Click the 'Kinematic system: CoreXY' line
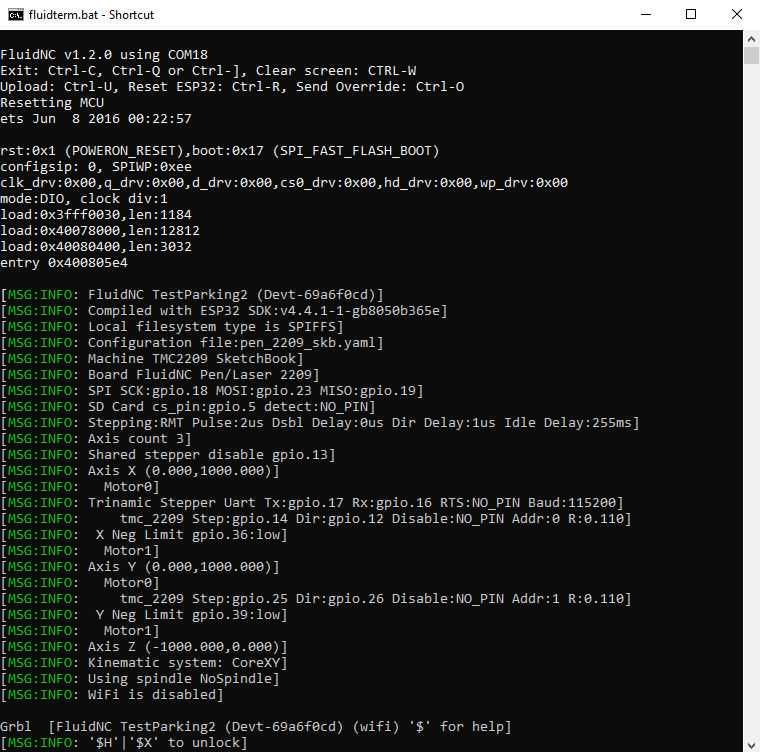Viewport: 760px width, 752px height. tap(144, 663)
